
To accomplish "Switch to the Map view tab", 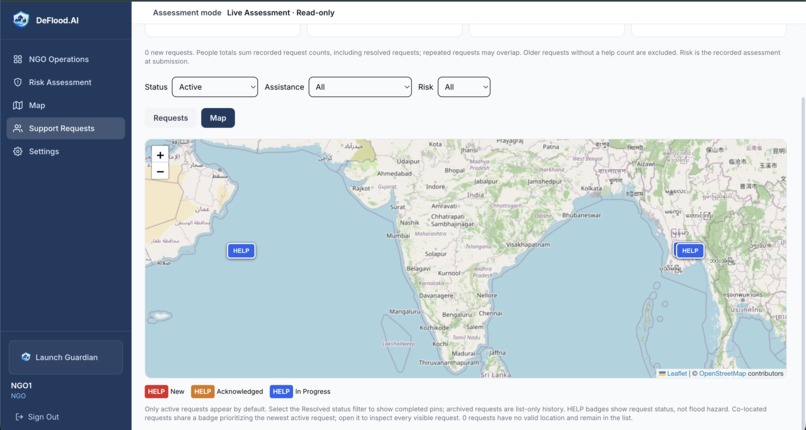I will click(218, 118).
